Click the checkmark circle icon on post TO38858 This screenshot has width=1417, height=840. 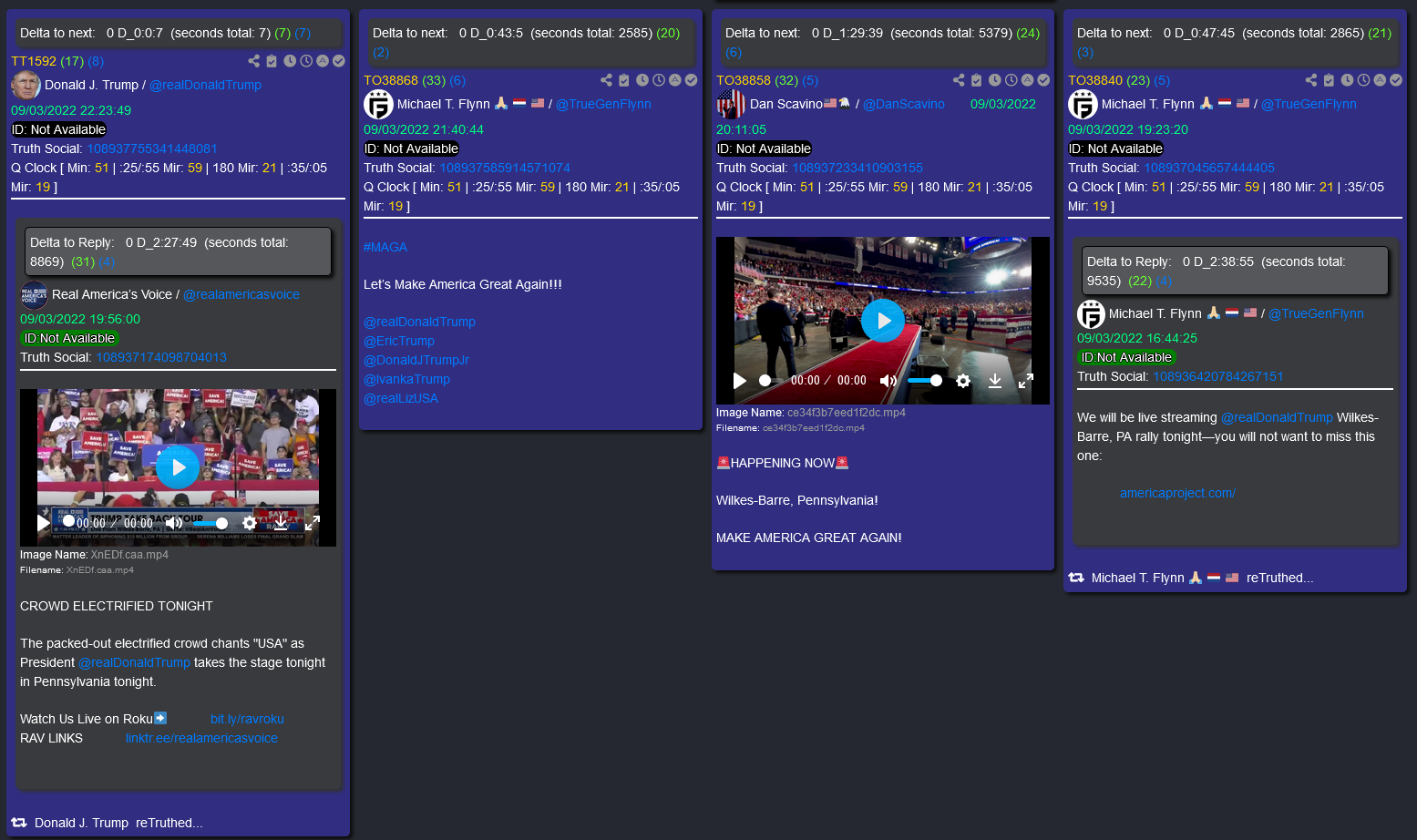point(1043,80)
